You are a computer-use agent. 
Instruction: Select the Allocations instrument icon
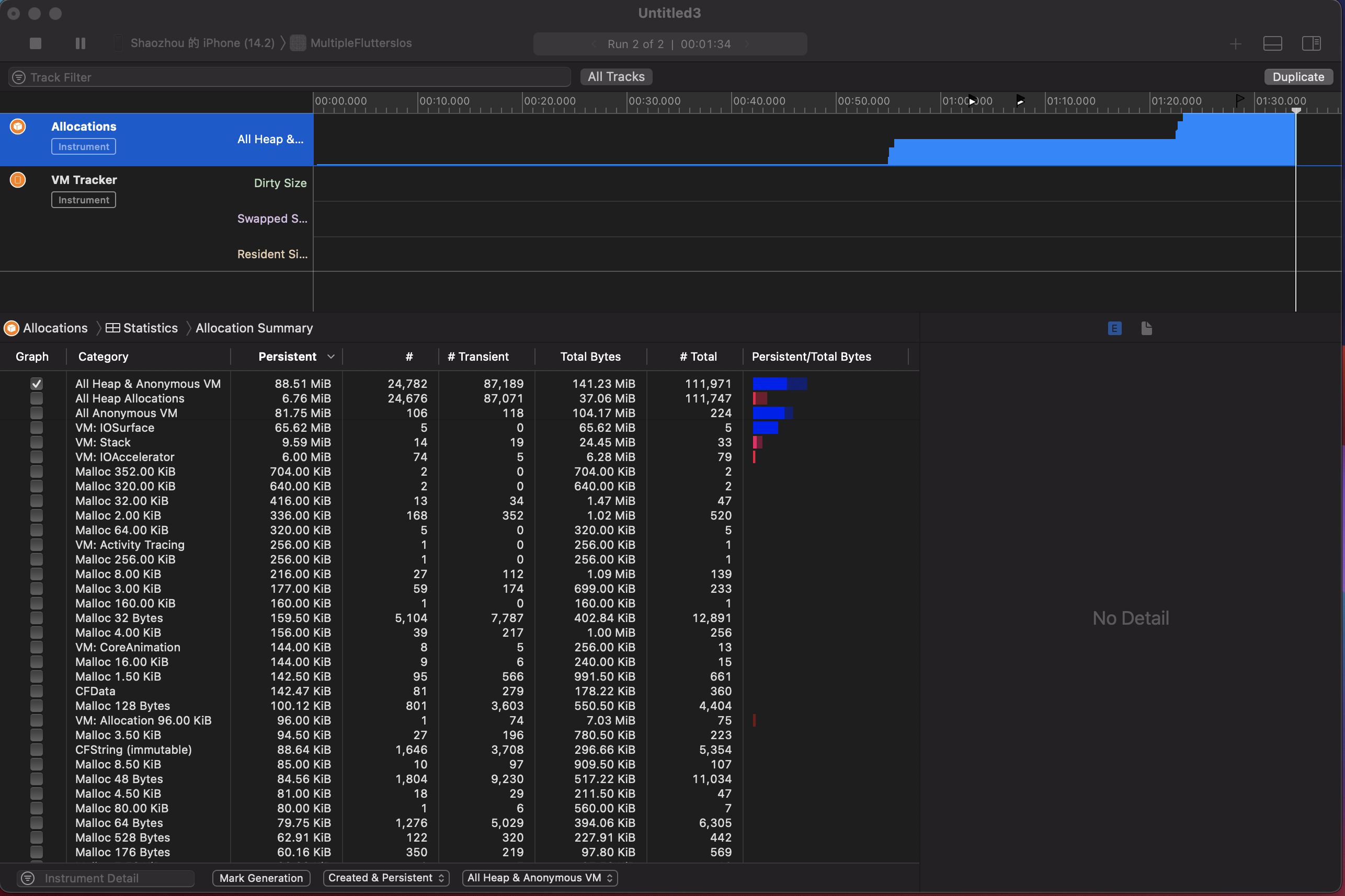[17, 127]
